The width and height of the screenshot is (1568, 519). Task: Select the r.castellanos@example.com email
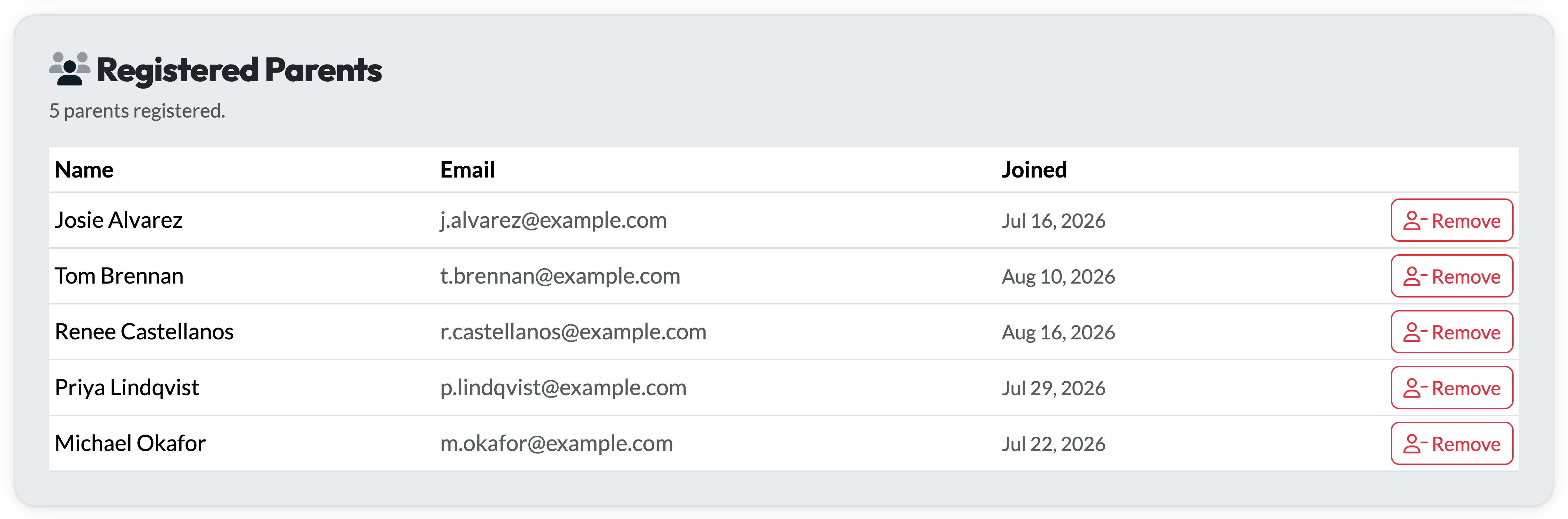coord(573,332)
